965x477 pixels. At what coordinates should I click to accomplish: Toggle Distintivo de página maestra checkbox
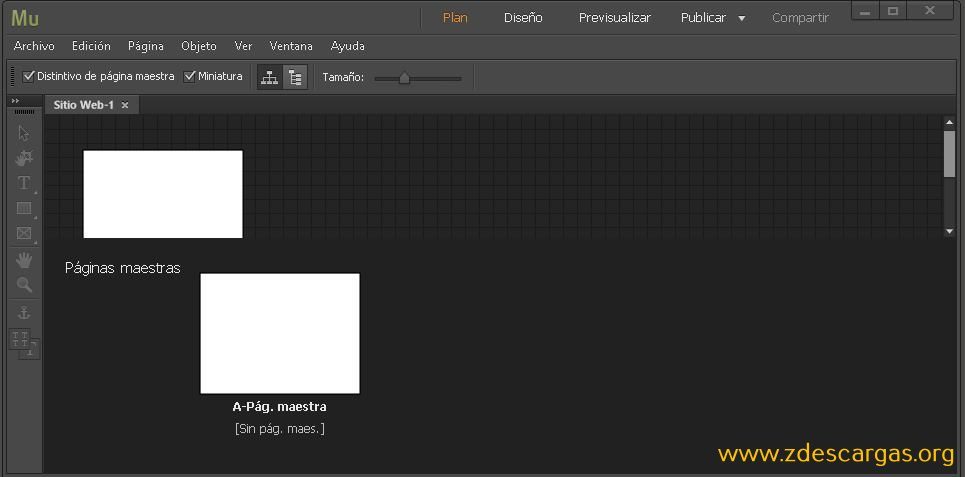28,76
